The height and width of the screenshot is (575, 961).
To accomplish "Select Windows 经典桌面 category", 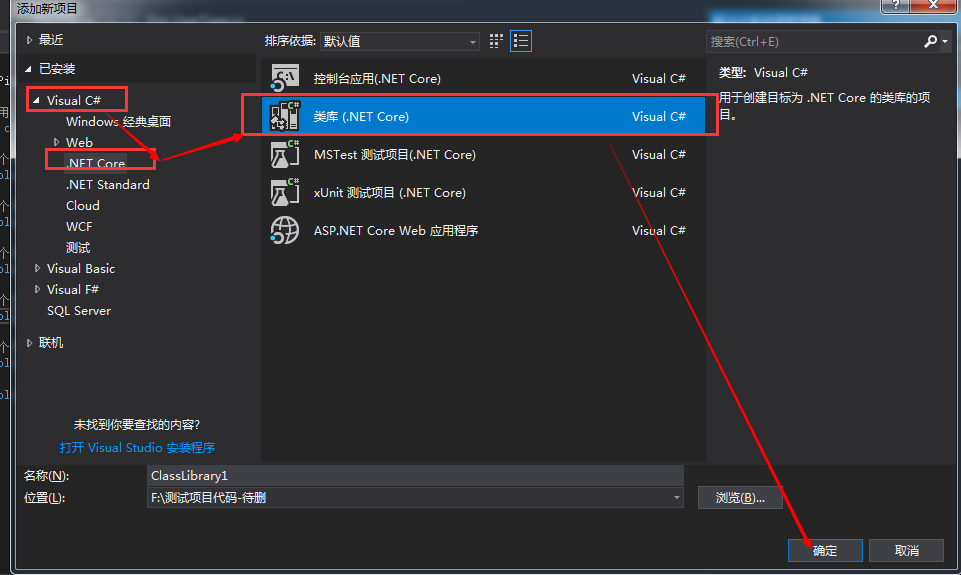I will [x=118, y=121].
